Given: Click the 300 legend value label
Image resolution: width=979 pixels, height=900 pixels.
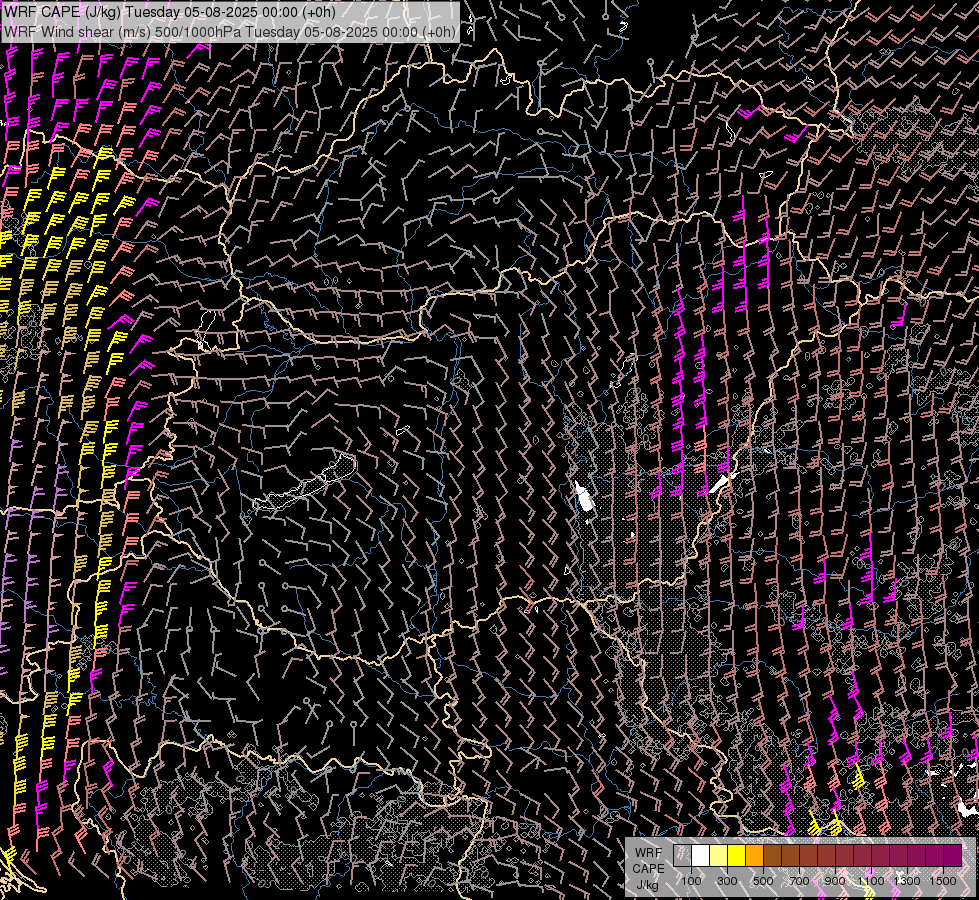Looking at the screenshot, I should pyautogui.click(x=727, y=881).
